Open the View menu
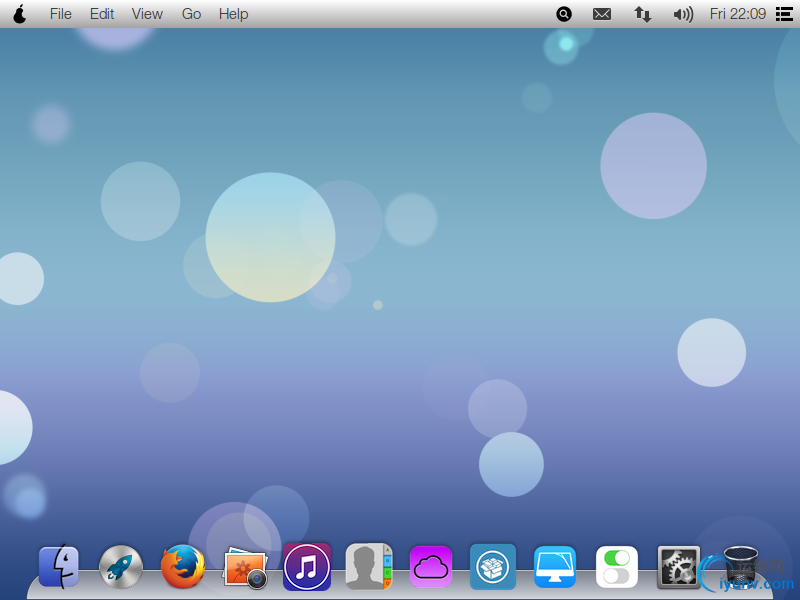The image size is (800, 600). 147,14
